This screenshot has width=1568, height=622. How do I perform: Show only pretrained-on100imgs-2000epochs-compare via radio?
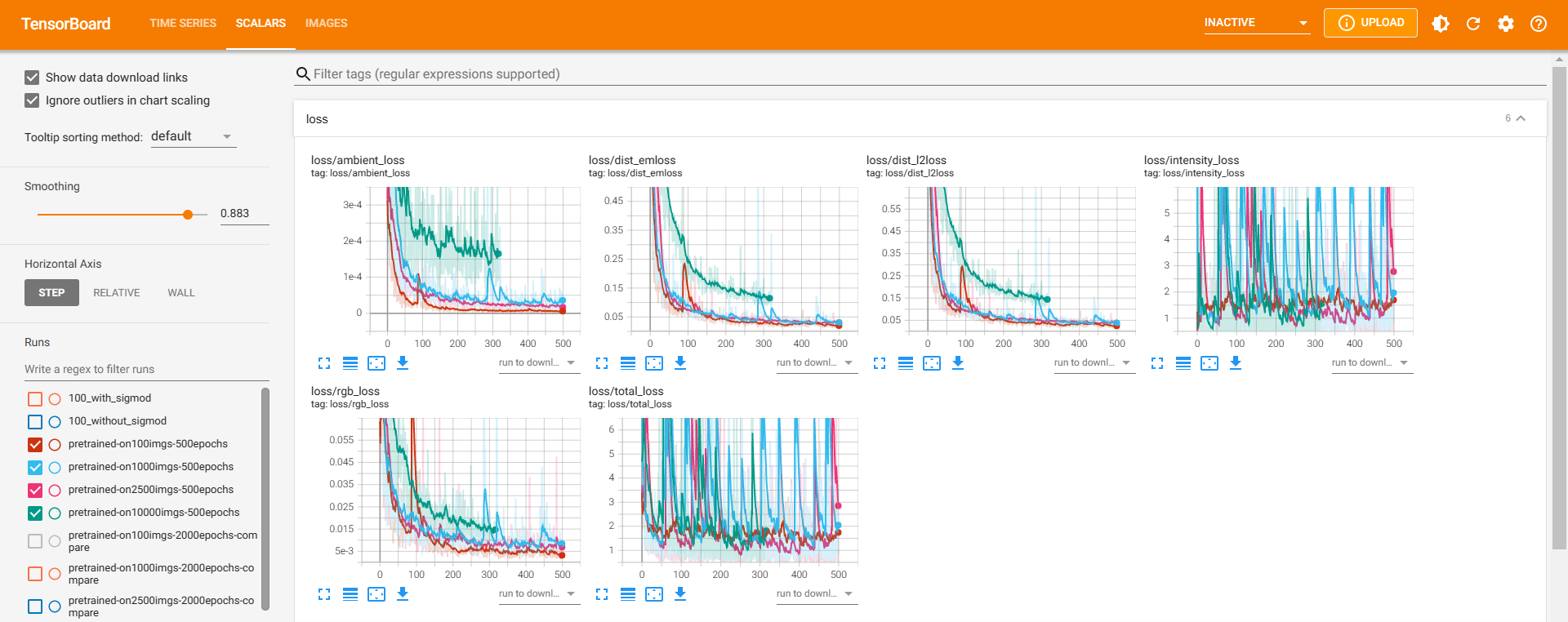coord(55,541)
